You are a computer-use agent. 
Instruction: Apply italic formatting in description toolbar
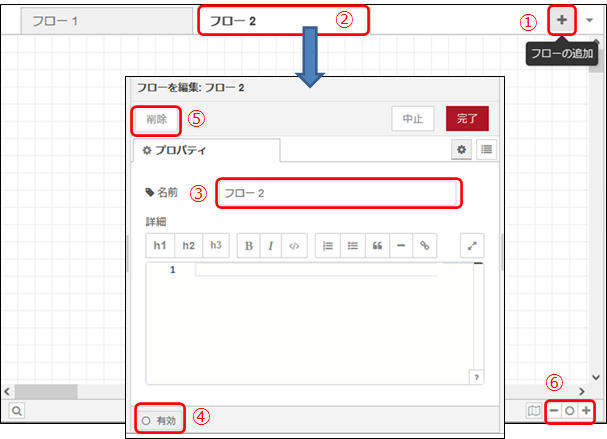click(x=270, y=245)
